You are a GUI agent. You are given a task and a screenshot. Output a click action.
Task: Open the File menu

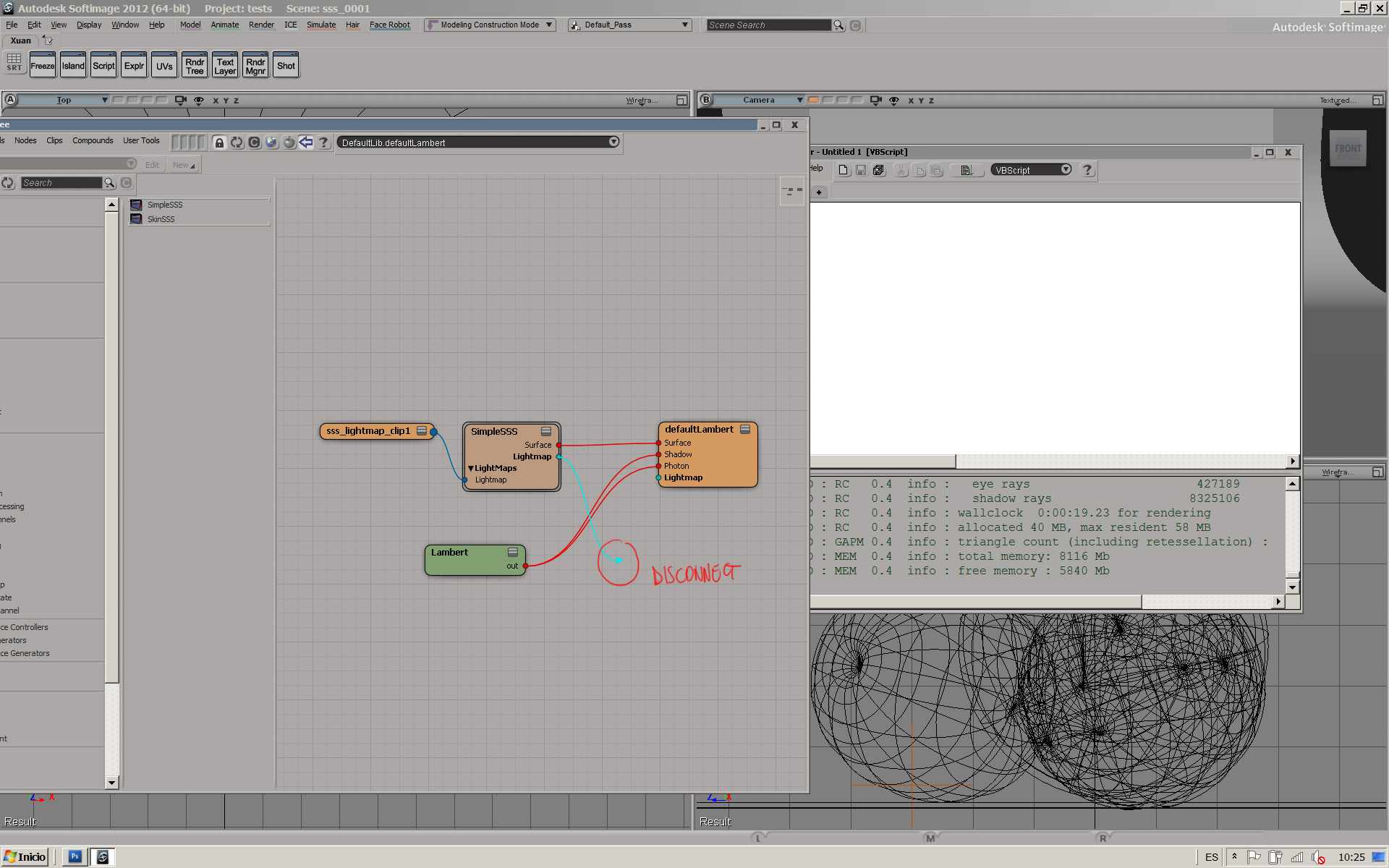(x=12, y=25)
